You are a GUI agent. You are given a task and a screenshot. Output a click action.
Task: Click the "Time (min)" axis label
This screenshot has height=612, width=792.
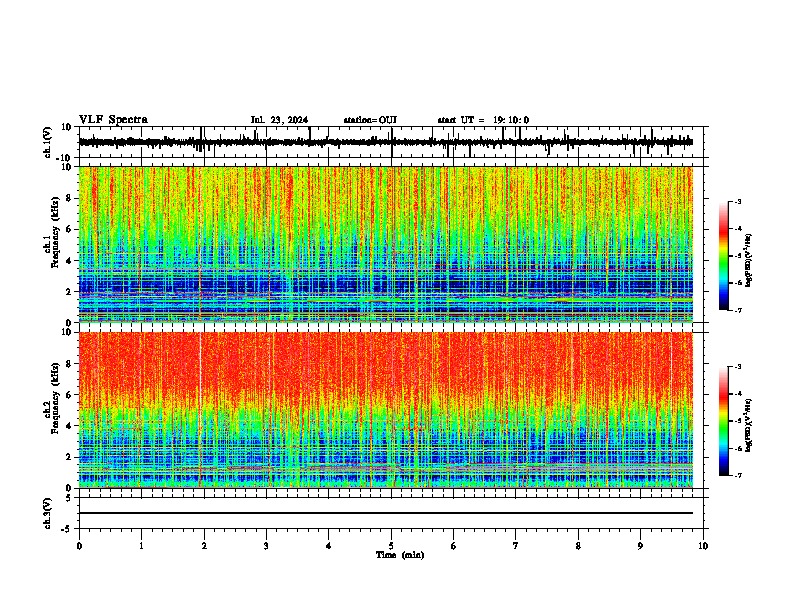(x=400, y=555)
